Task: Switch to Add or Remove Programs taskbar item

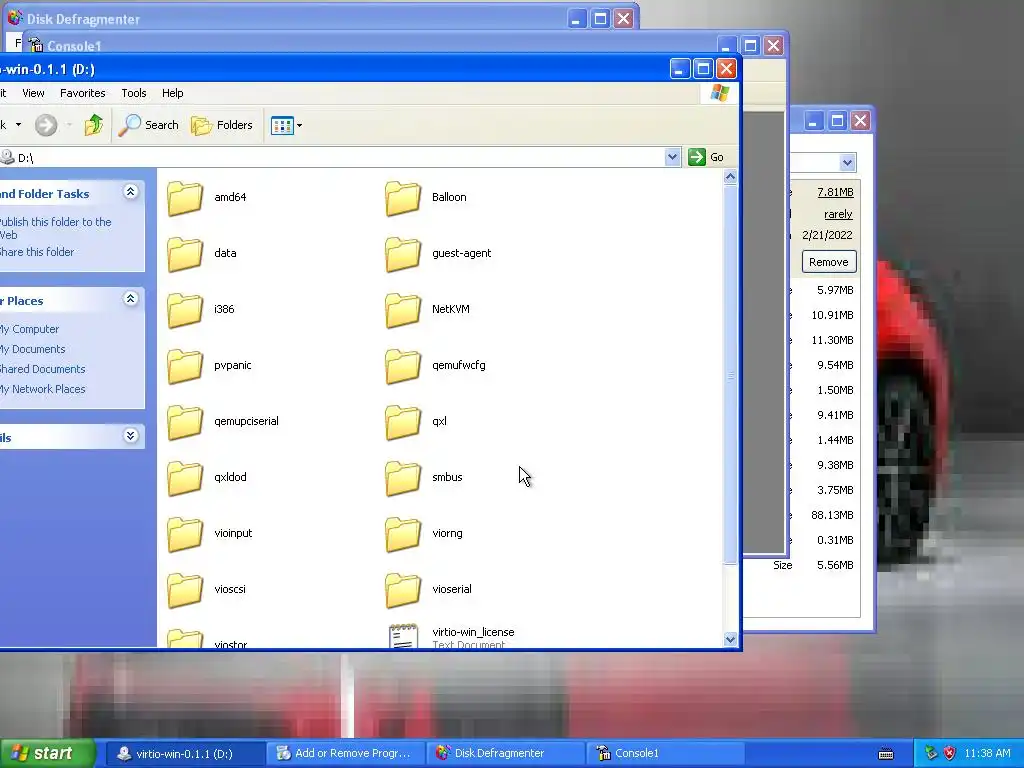Action: (345, 754)
